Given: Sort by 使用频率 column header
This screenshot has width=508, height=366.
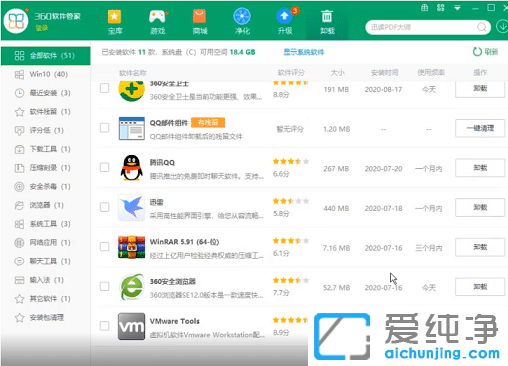Looking at the screenshot, I should pos(431,72).
